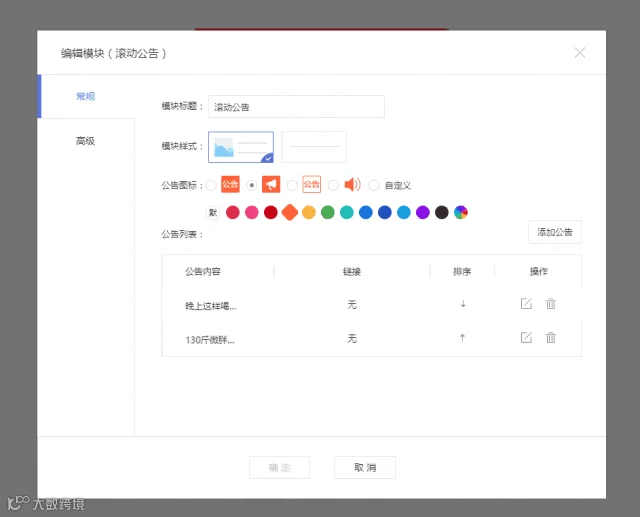
Task: Select the speaker icon radio button
Action: (333, 185)
